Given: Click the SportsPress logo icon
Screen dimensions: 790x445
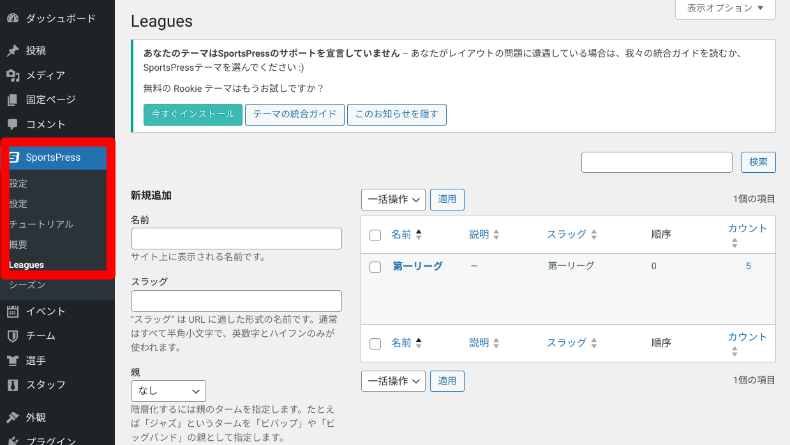Looking at the screenshot, I should click(14, 157).
